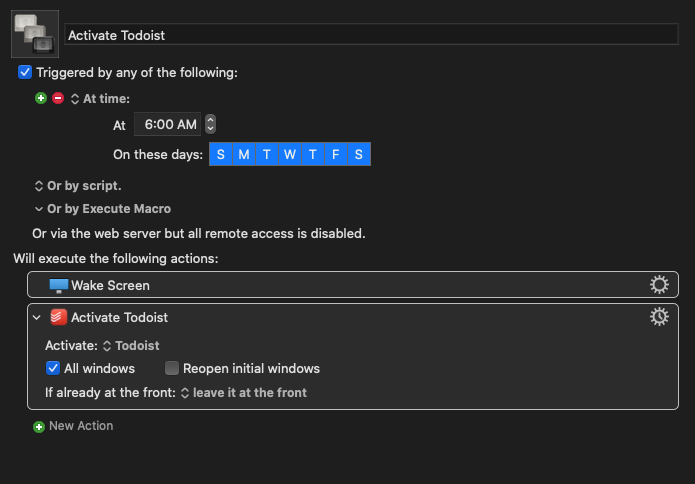
Task: Click the Todoist app icon
Action: pos(59,317)
